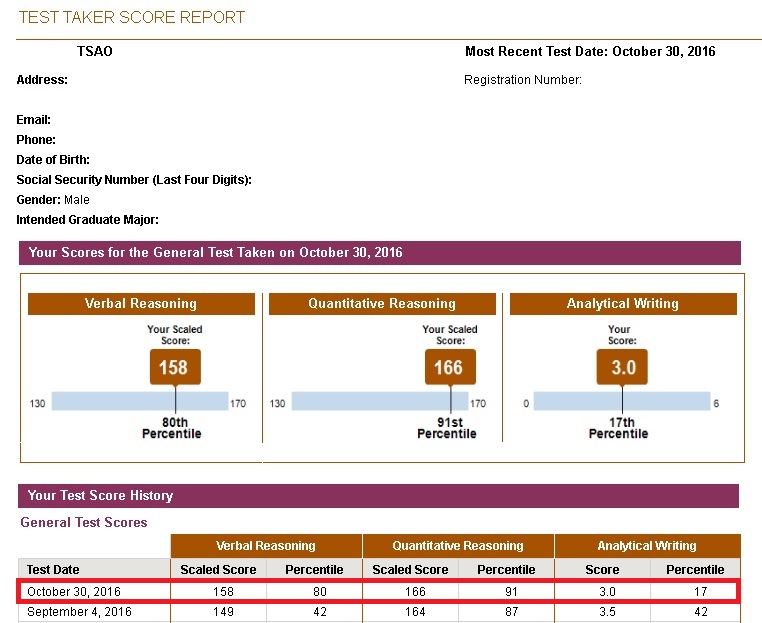Image resolution: width=762 pixels, height=623 pixels.
Task: Click the 149 verbal score table cell
Action: 224,612
